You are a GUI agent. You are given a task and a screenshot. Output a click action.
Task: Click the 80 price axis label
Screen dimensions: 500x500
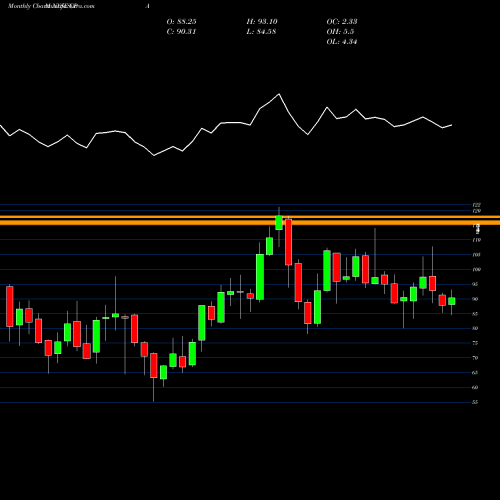pos(475,328)
